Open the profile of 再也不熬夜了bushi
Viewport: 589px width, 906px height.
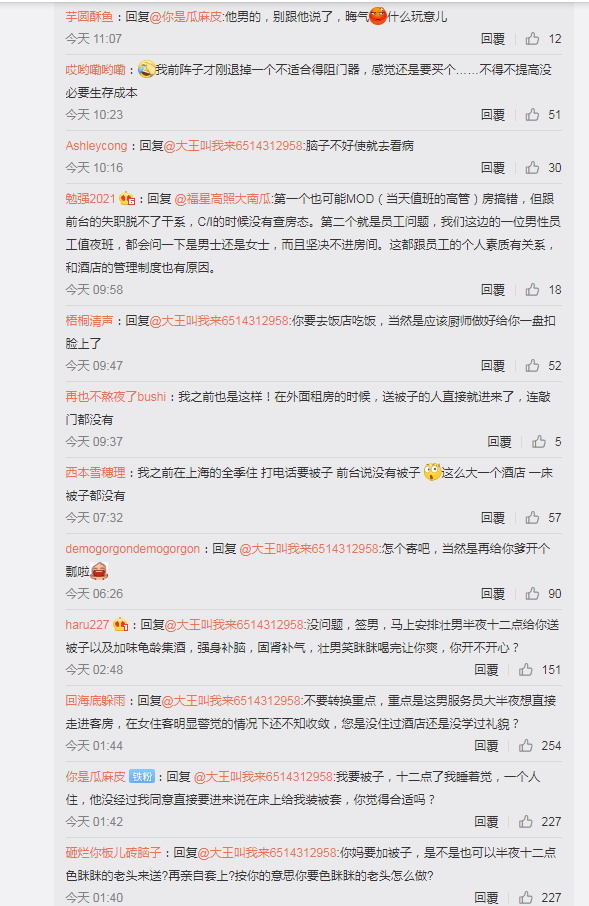[116, 396]
